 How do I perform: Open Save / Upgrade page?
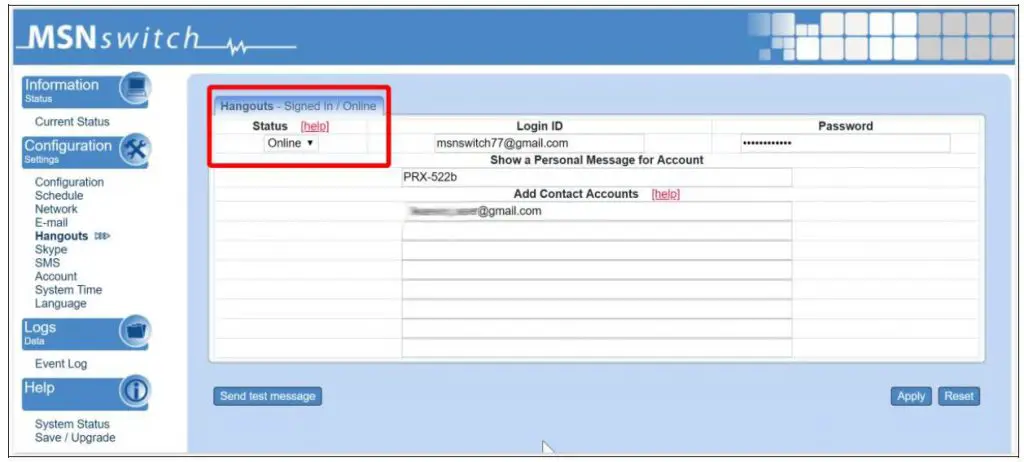point(75,438)
